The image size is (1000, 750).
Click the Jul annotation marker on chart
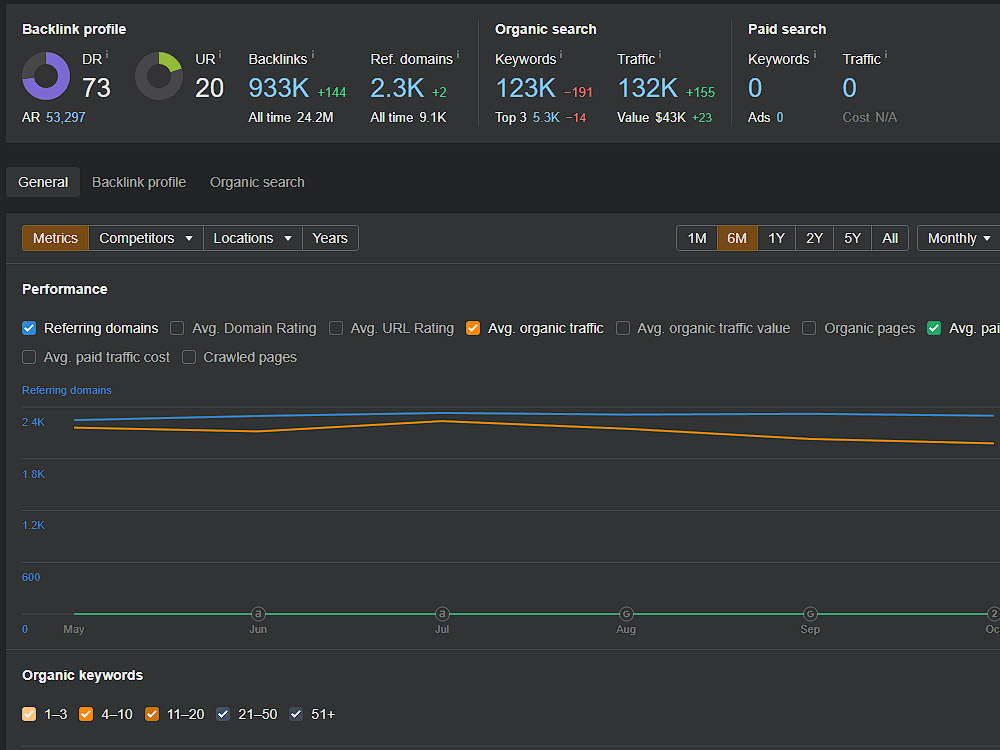(442, 614)
